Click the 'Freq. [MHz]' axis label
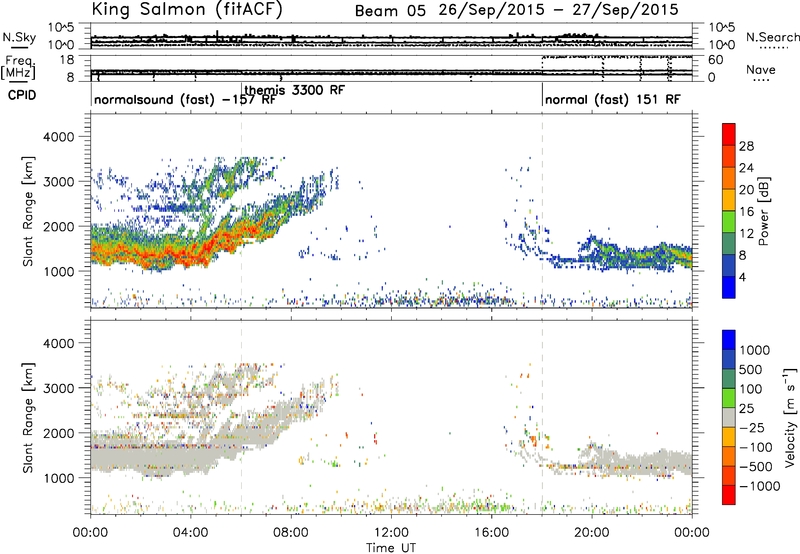Image resolution: width=800 pixels, height=554 pixels. (x=18, y=68)
